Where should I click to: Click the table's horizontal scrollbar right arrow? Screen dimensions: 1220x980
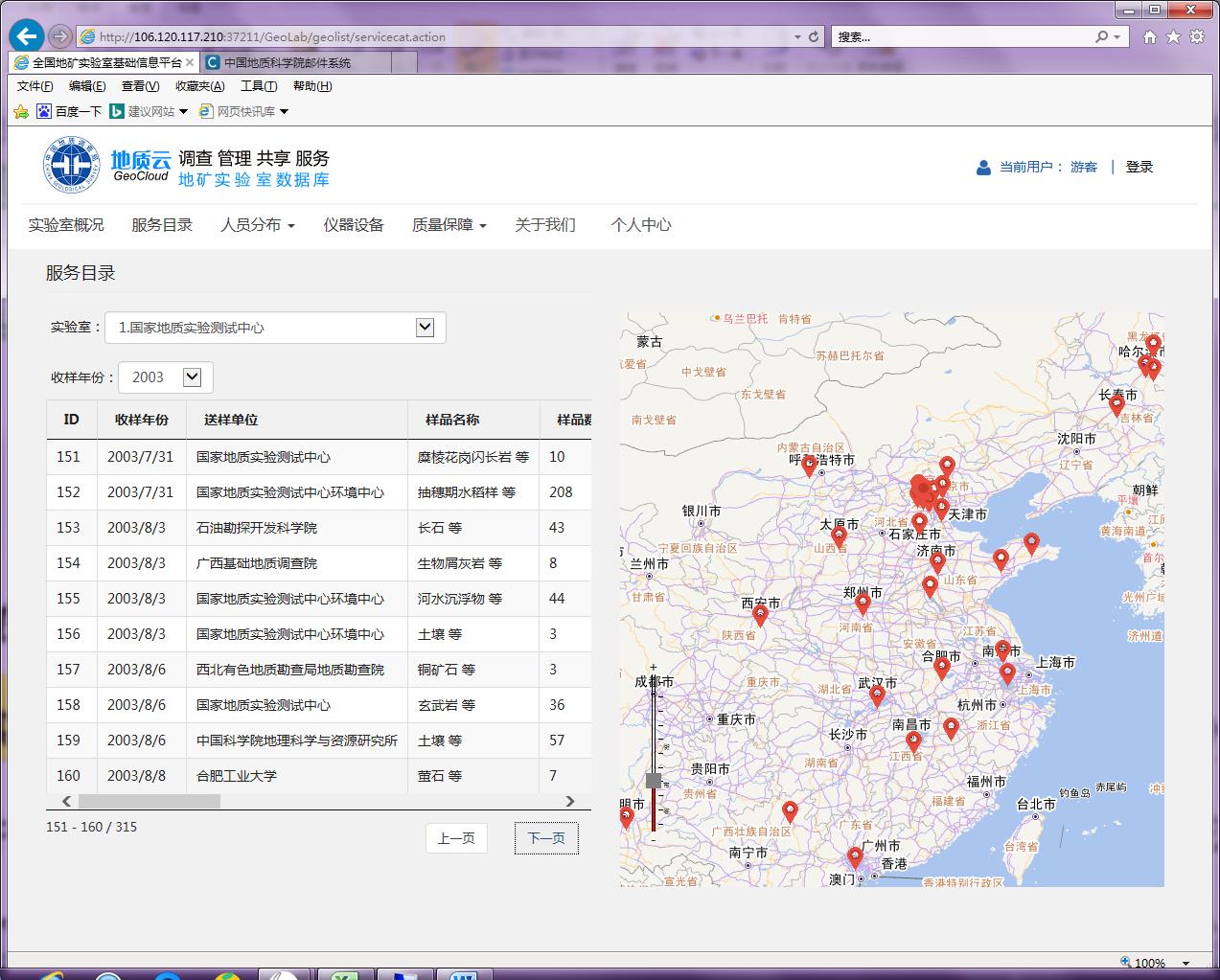click(570, 801)
